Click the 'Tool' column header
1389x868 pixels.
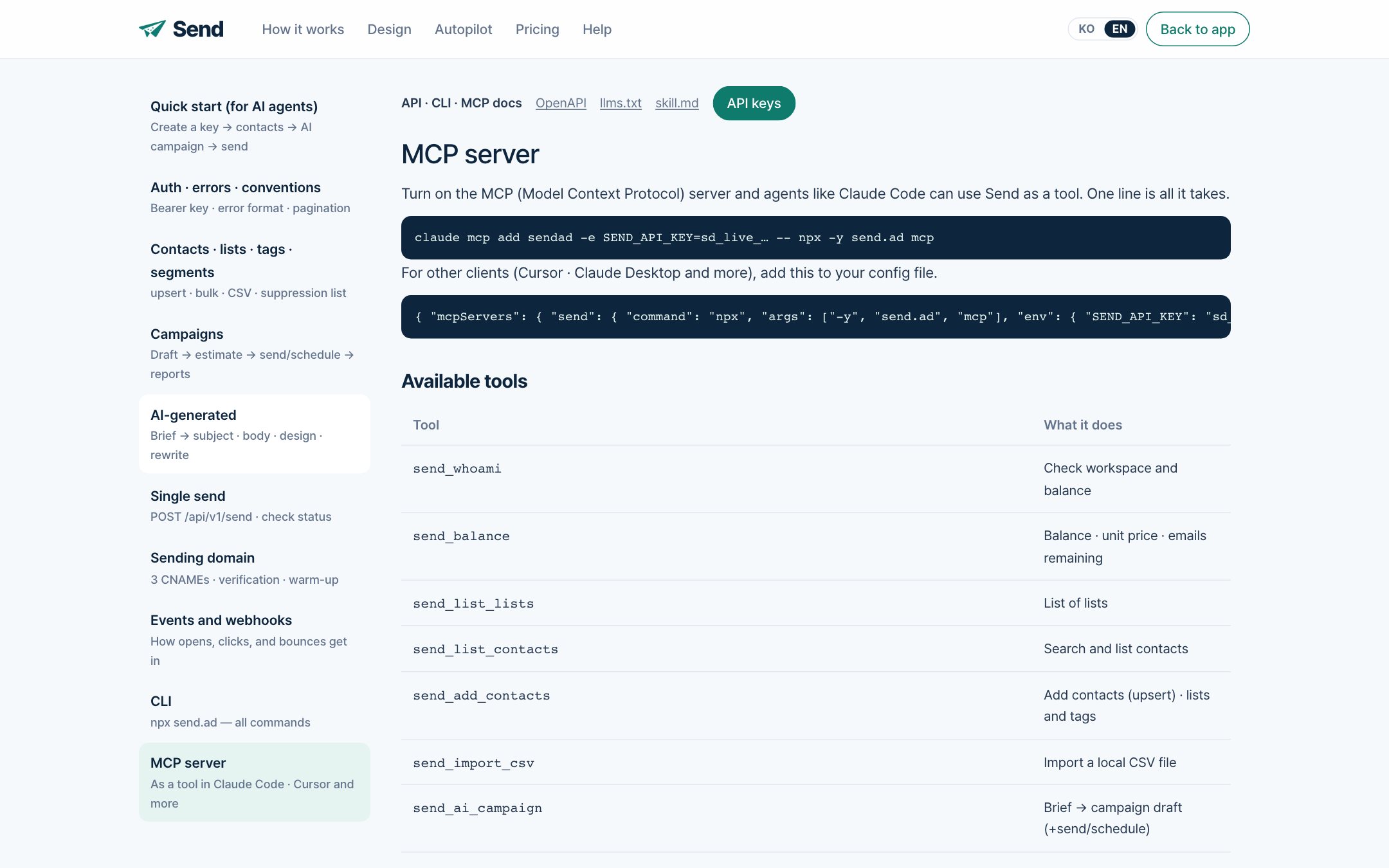[x=426, y=425]
